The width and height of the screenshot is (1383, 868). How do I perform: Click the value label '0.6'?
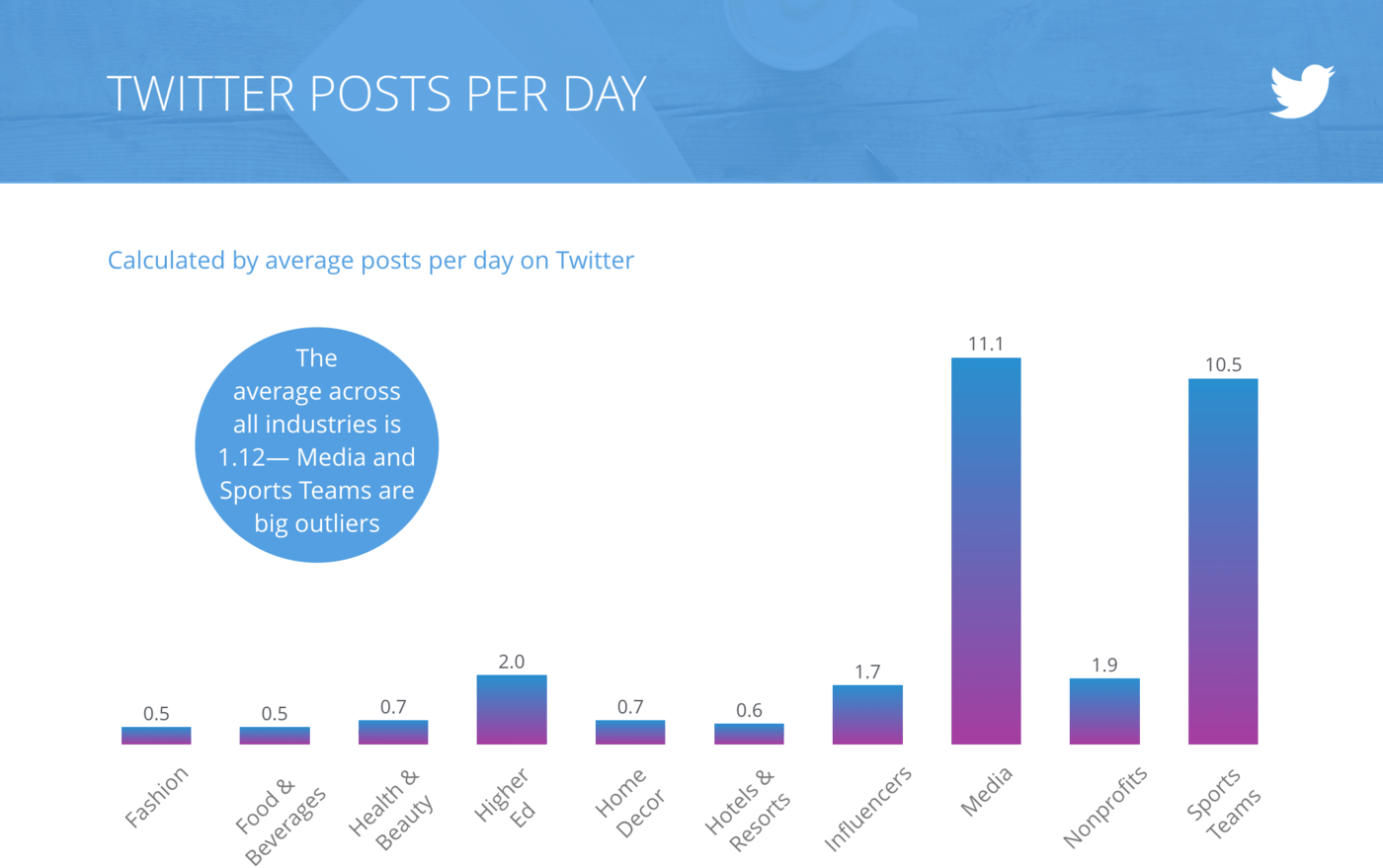(x=749, y=710)
